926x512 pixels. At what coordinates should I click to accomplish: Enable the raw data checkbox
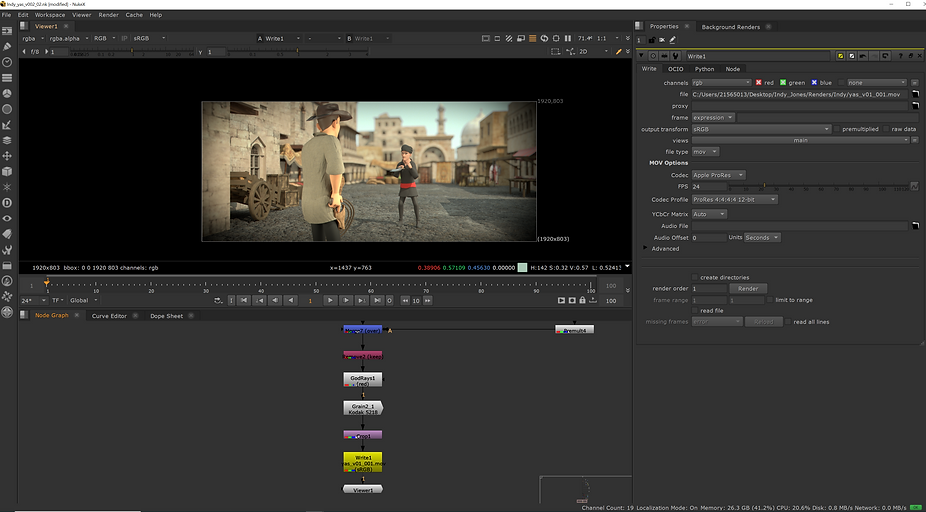point(886,129)
